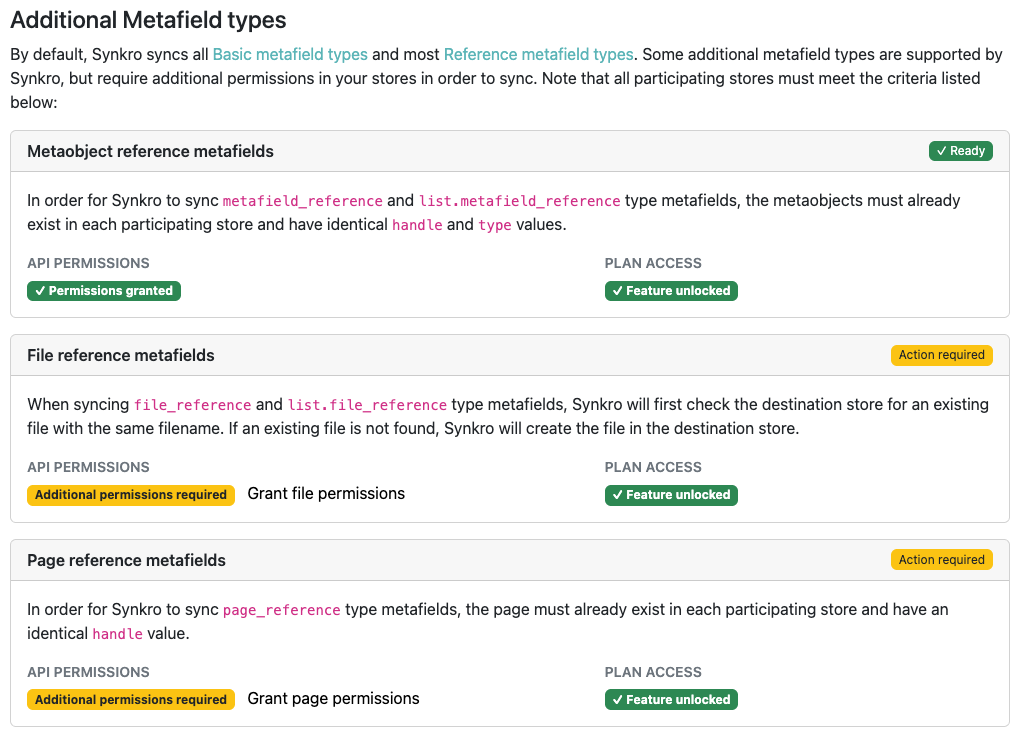
Task: Click the type code text in Metaobject section
Action: click(495, 225)
